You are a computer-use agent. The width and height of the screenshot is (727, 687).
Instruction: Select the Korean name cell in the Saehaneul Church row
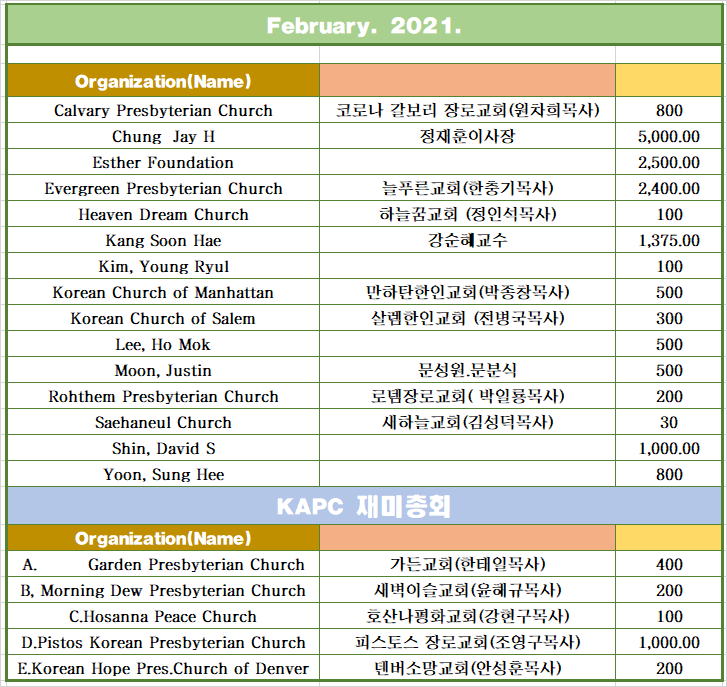click(x=467, y=422)
